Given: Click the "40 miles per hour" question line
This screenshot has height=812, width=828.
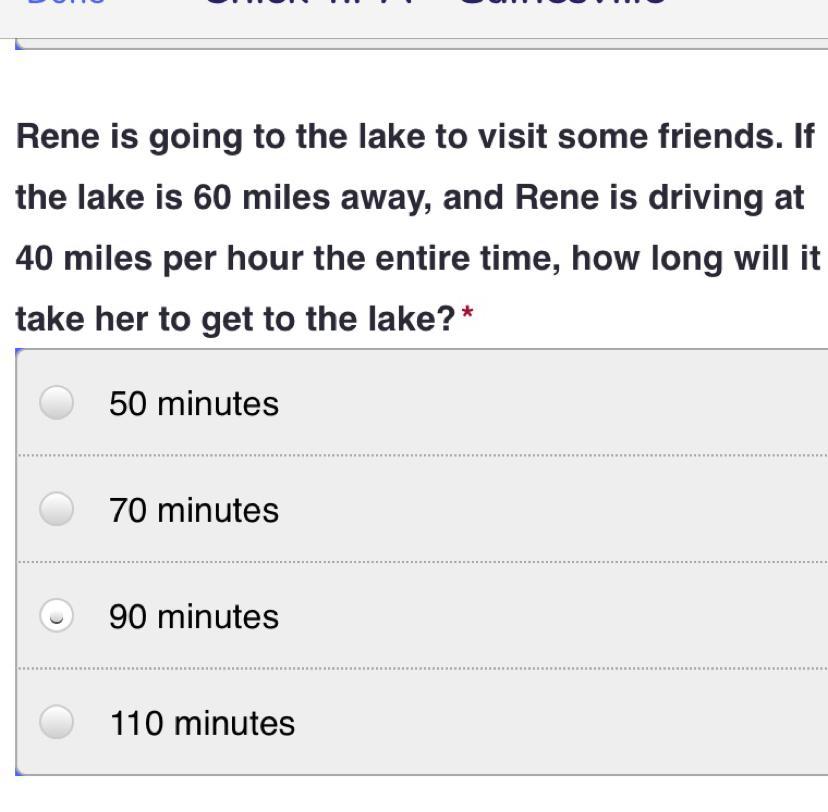Looking at the screenshot, I should [x=417, y=259].
